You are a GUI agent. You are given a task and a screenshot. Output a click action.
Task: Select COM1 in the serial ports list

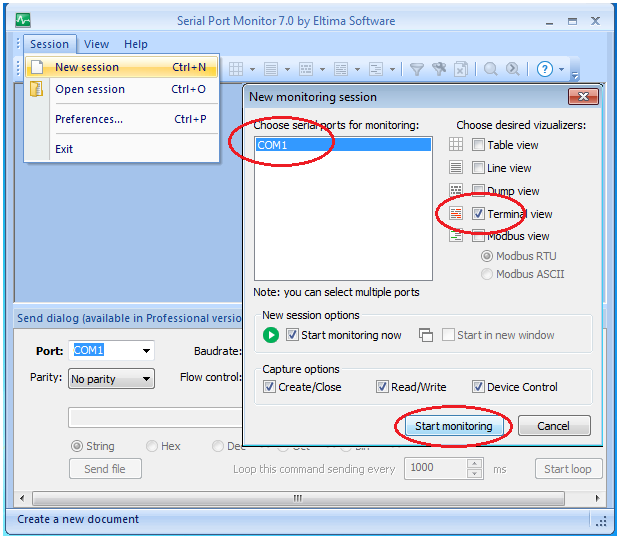[x=344, y=145]
